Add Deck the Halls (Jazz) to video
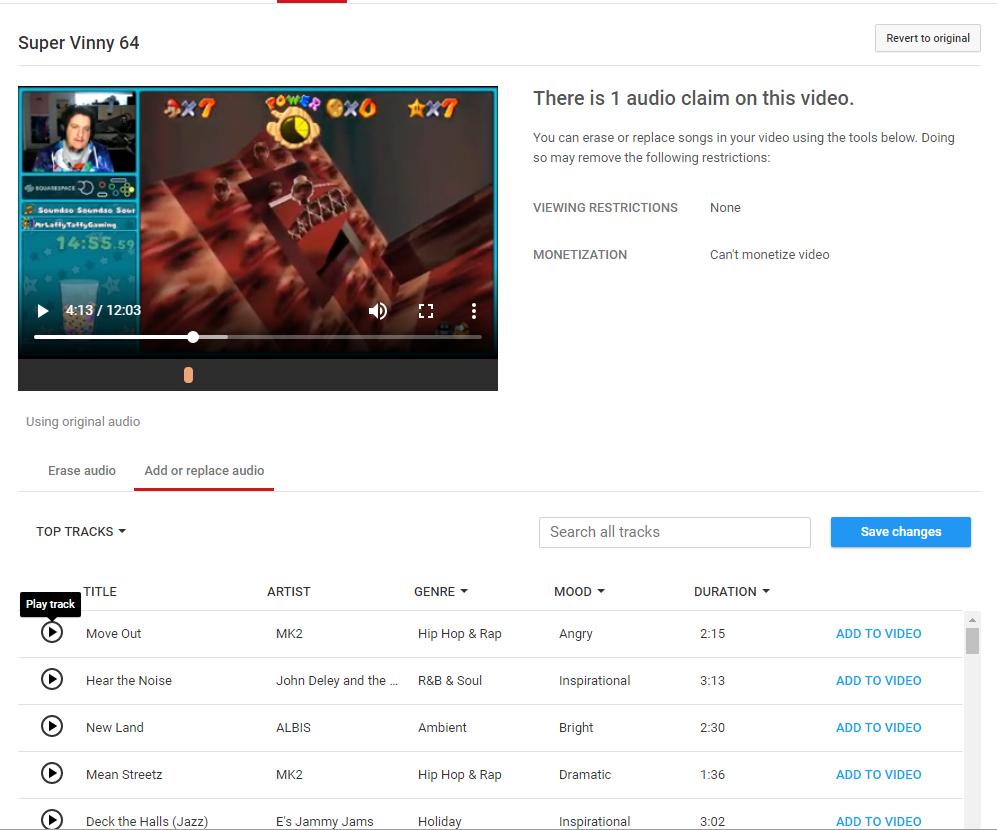The image size is (997, 830). tap(878, 821)
